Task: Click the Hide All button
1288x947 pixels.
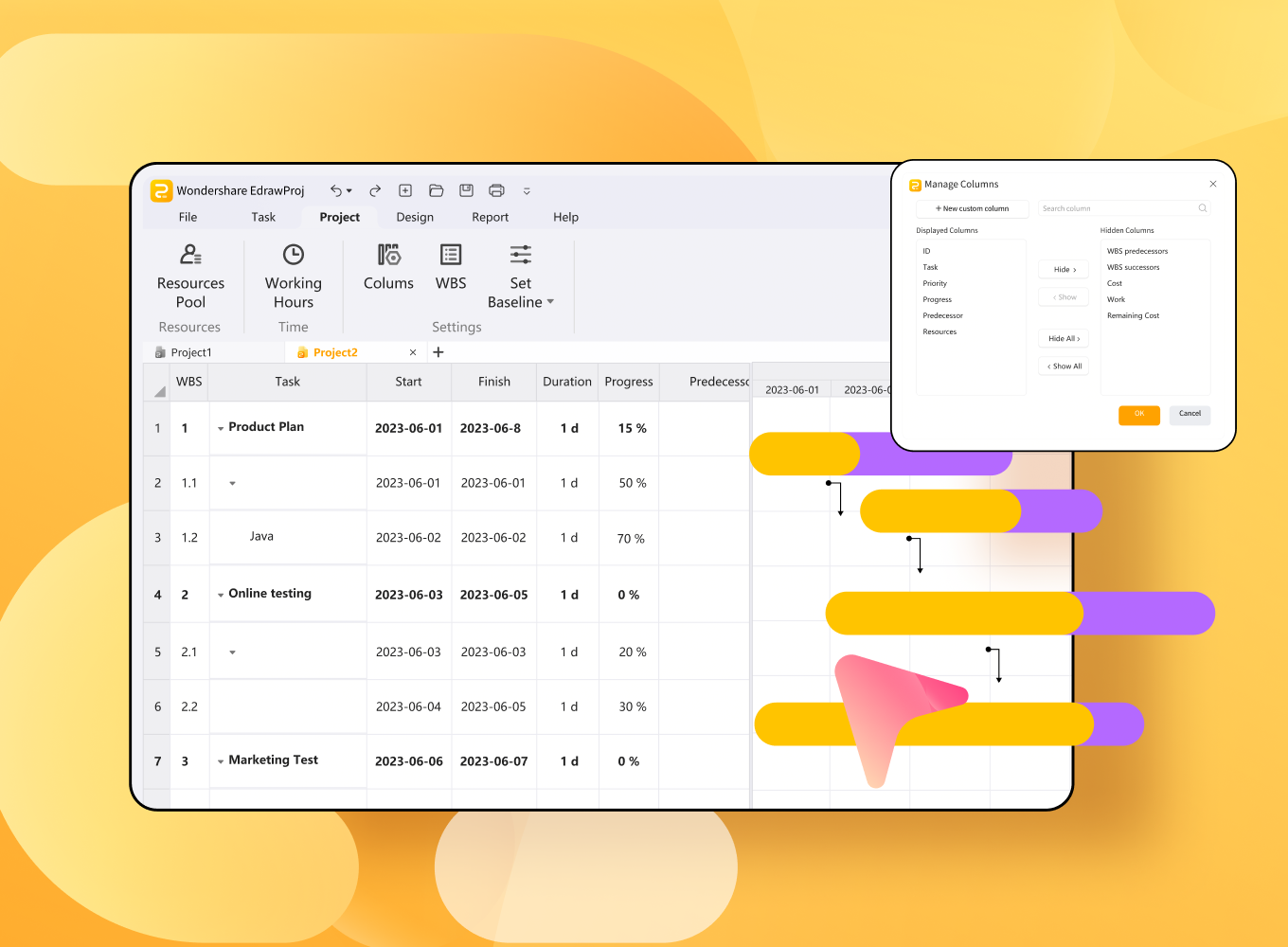Action: tap(1064, 339)
